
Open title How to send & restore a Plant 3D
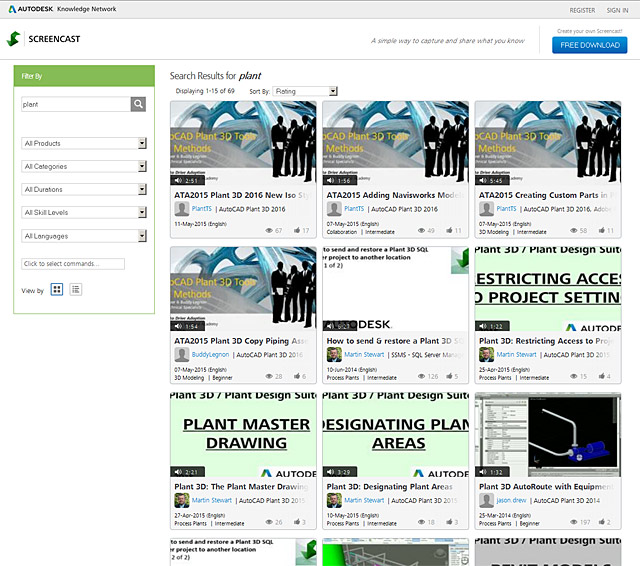click(x=395, y=341)
